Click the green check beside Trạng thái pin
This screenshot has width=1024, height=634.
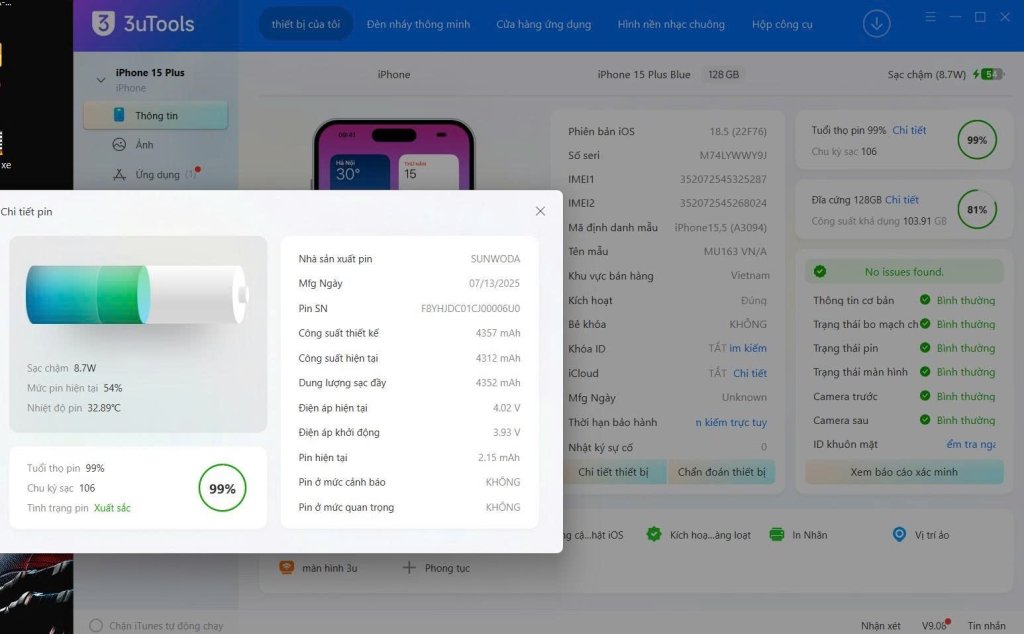[x=925, y=348]
